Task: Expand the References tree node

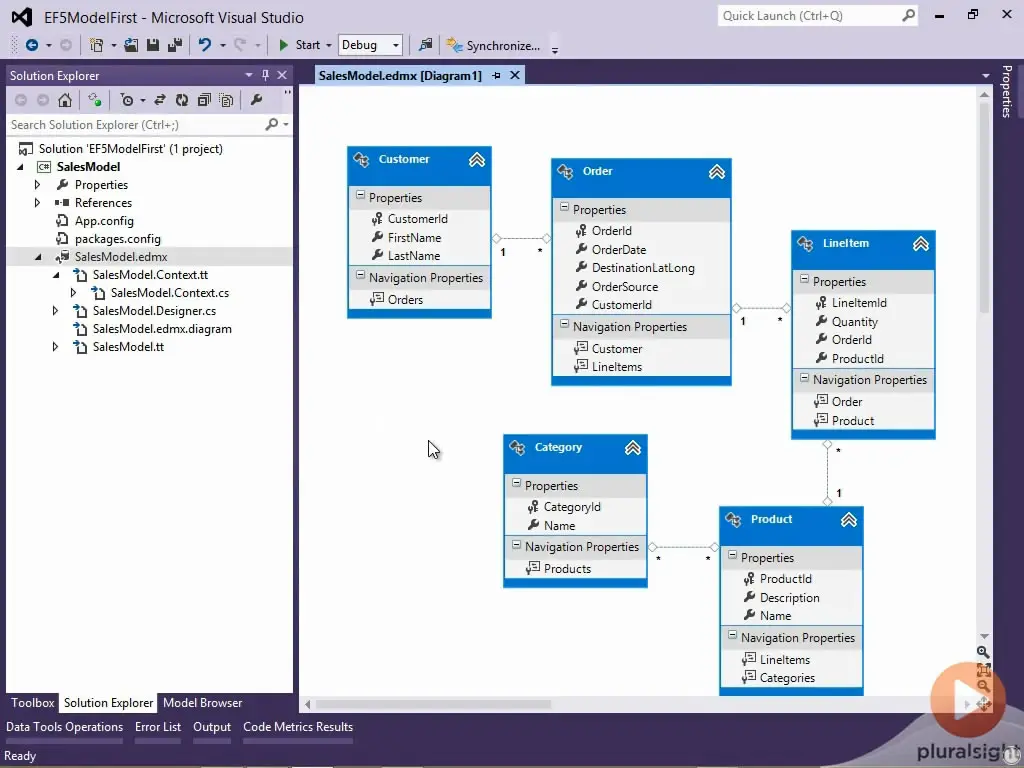Action: tap(37, 202)
